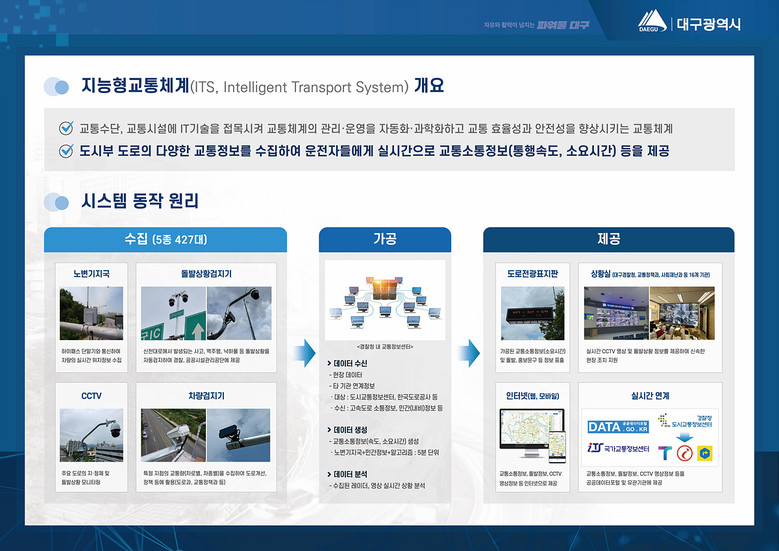Click the network diagram of traffic information center
Image resolution: width=779 pixels, height=551 pixels.
[x=385, y=298]
